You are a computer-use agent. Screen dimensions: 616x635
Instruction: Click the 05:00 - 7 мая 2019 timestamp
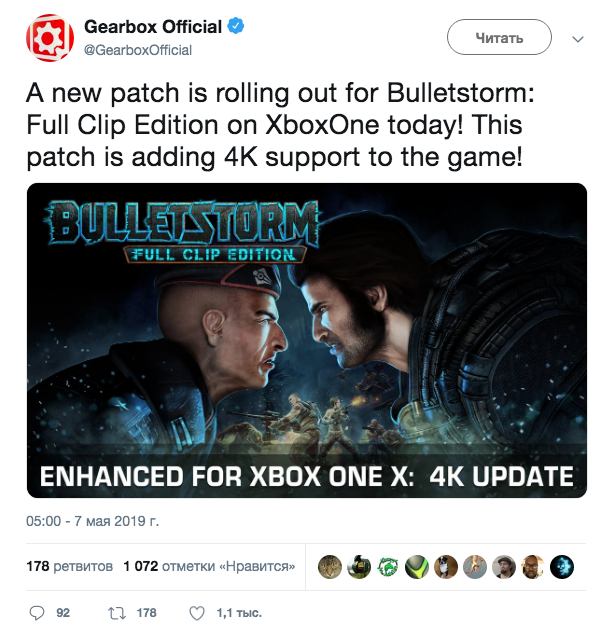(92, 521)
